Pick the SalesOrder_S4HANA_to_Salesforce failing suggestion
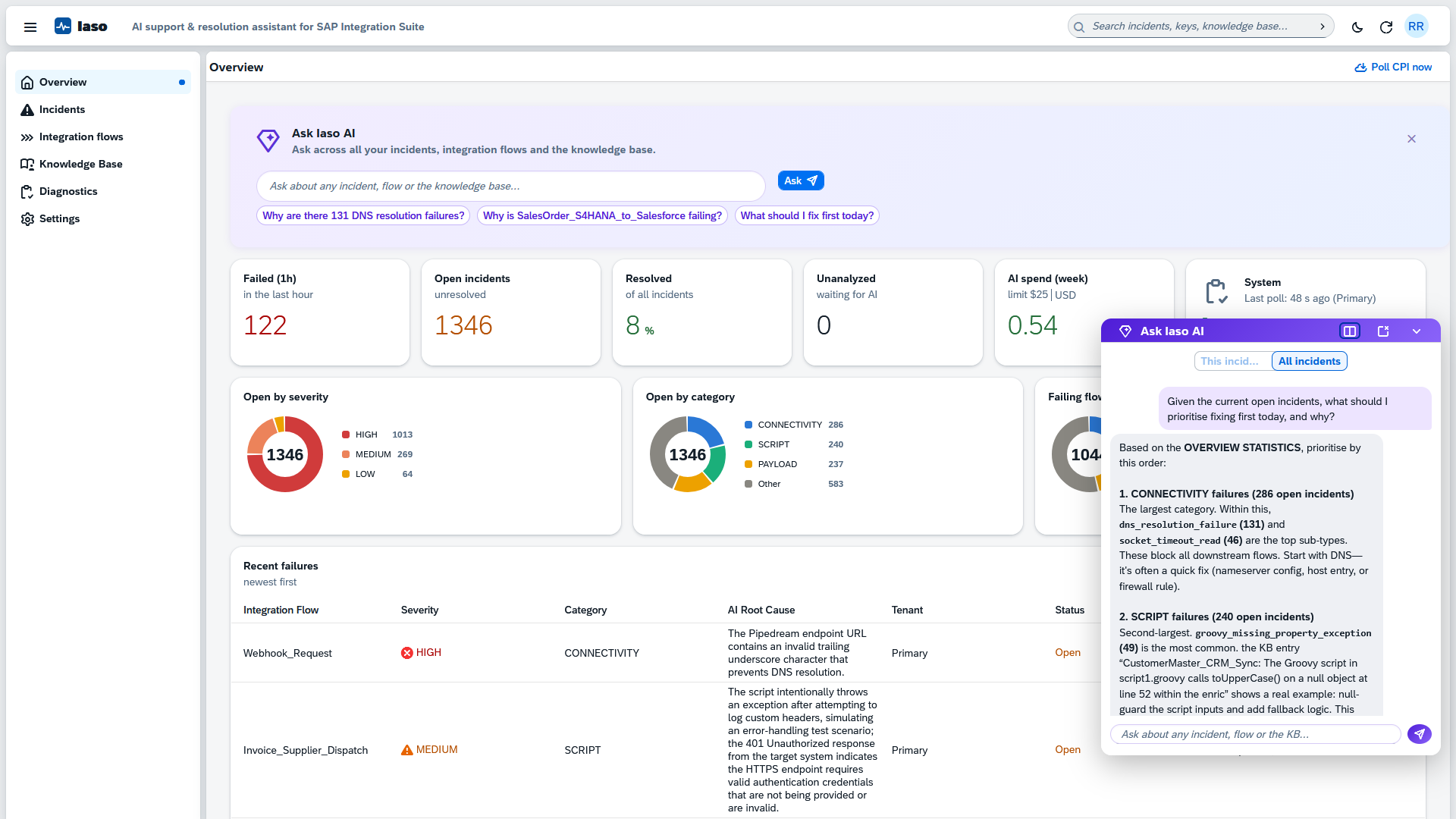Image resolution: width=1456 pixels, height=819 pixels. click(x=602, y=215)
